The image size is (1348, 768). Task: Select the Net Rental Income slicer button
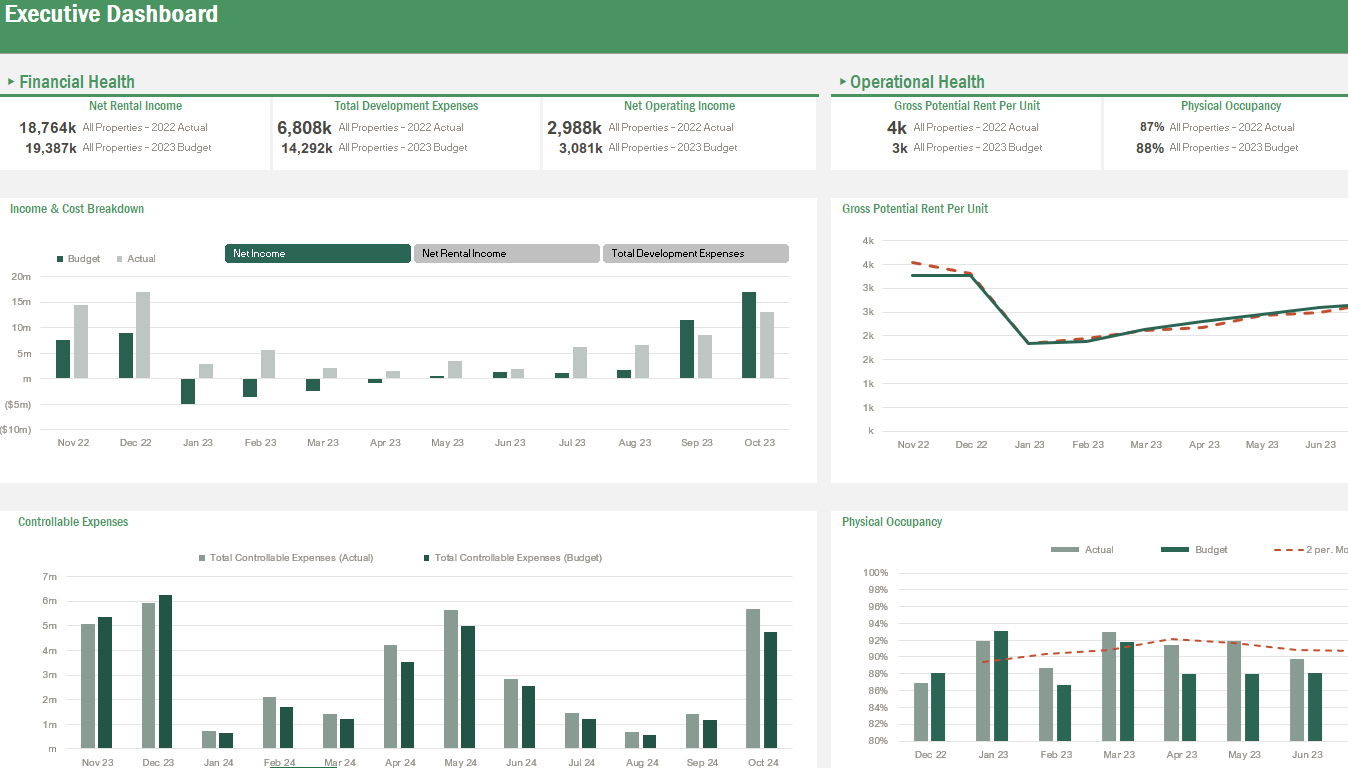click(506, 253)
